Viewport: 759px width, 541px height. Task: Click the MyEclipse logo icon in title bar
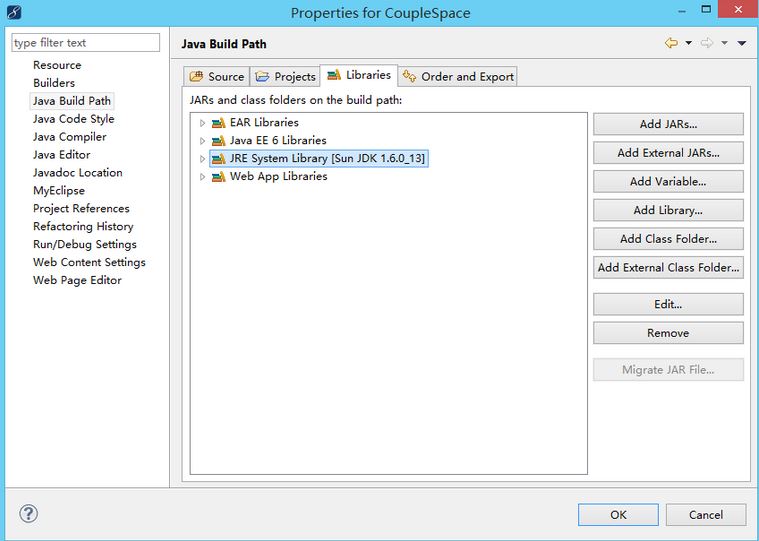click(14, 12)
